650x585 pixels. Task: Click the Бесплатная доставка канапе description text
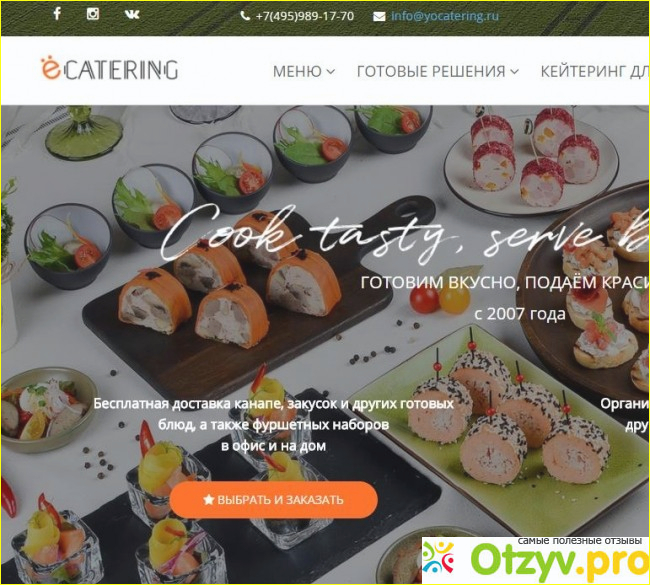point(274,425)
